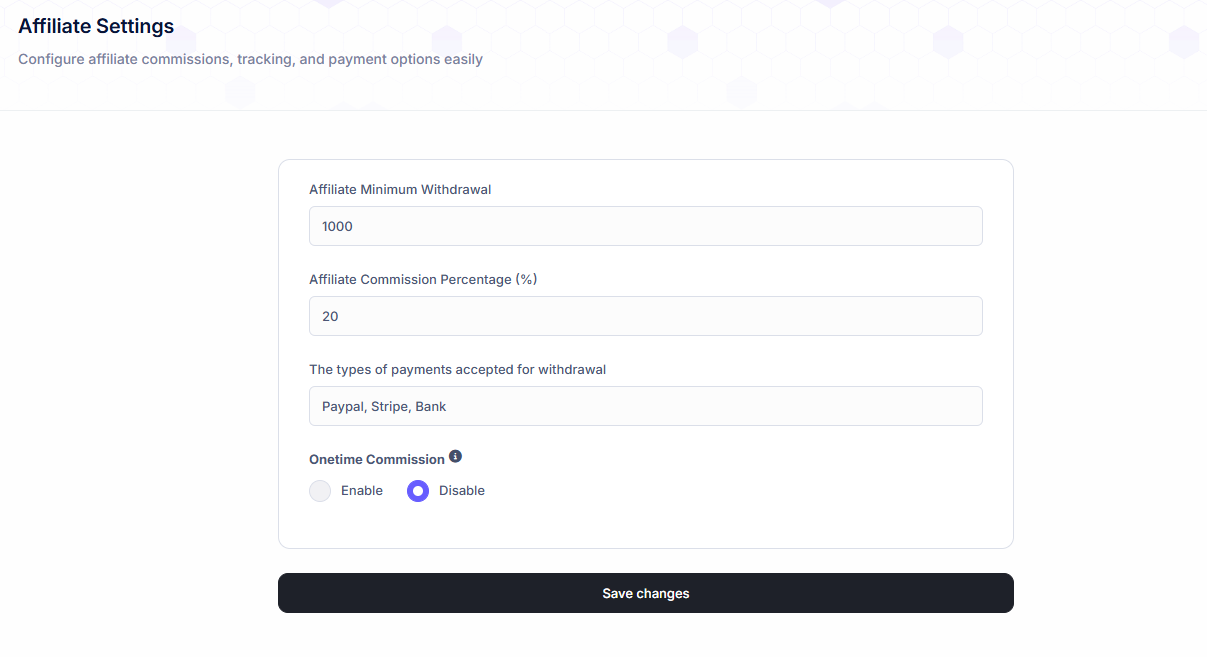Click the Onetime Commission info icon

click(x=456, y=457)
